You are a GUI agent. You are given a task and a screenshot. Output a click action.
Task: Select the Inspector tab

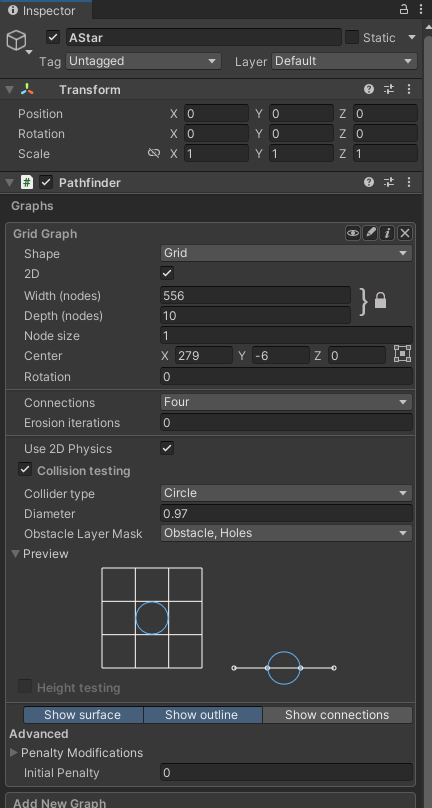(x=46, y=10)
